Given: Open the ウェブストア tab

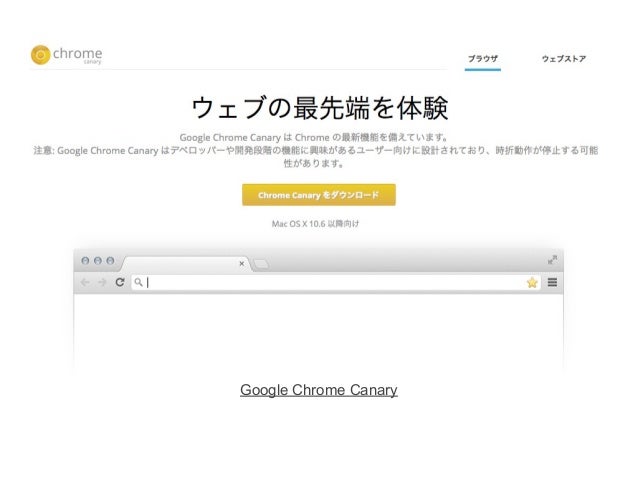Looking at the screenshot, I should pyautogui.click(x=564, y=59).
